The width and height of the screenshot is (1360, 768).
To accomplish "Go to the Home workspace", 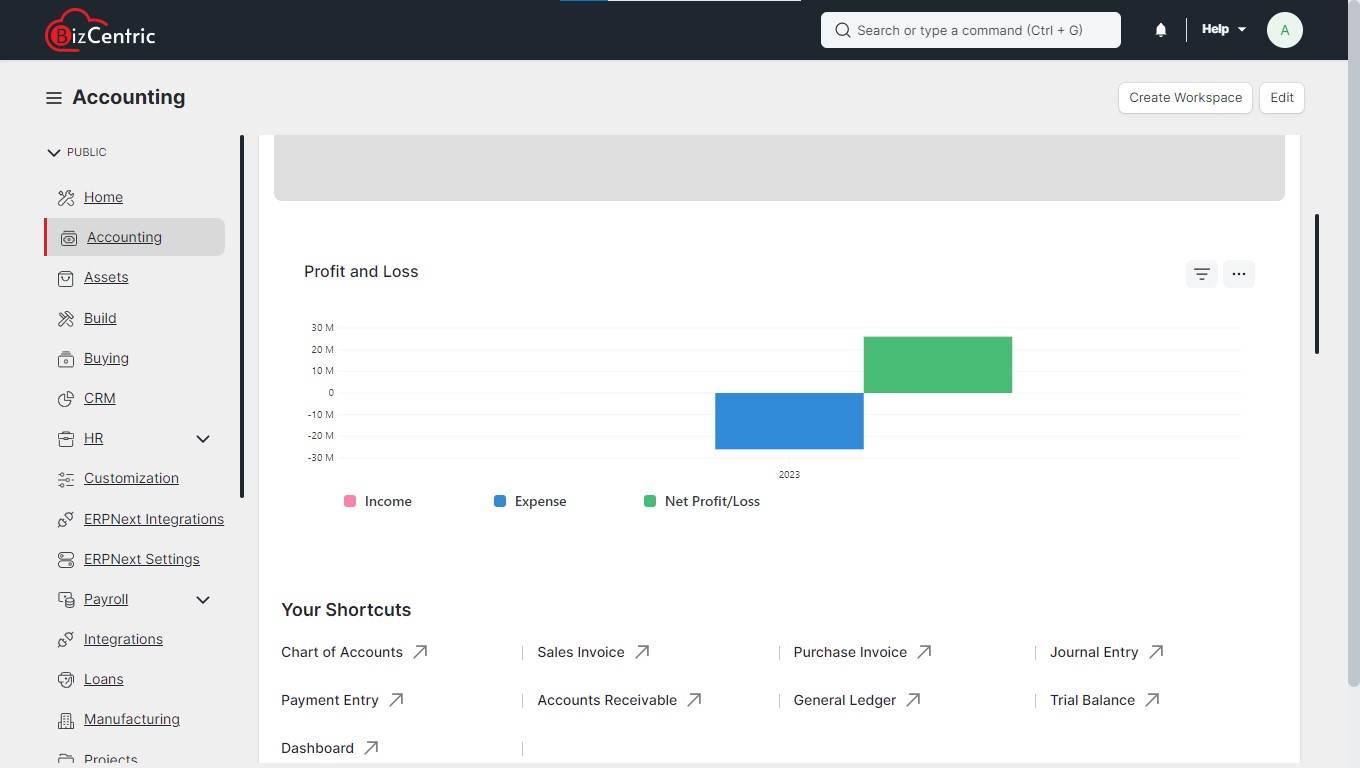I will (x=103, y=198).
